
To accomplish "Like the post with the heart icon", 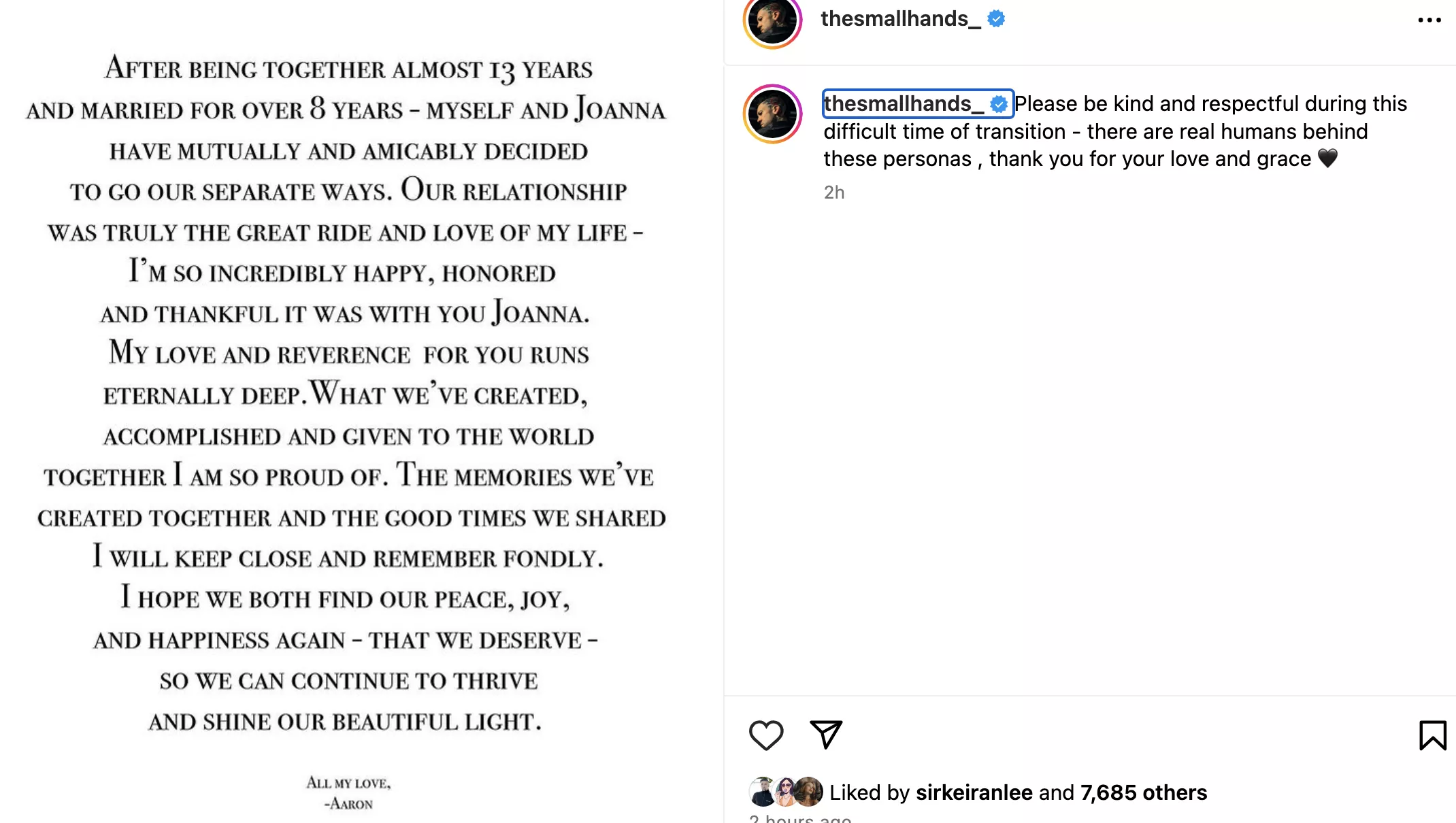I will (x=766, y=735).
